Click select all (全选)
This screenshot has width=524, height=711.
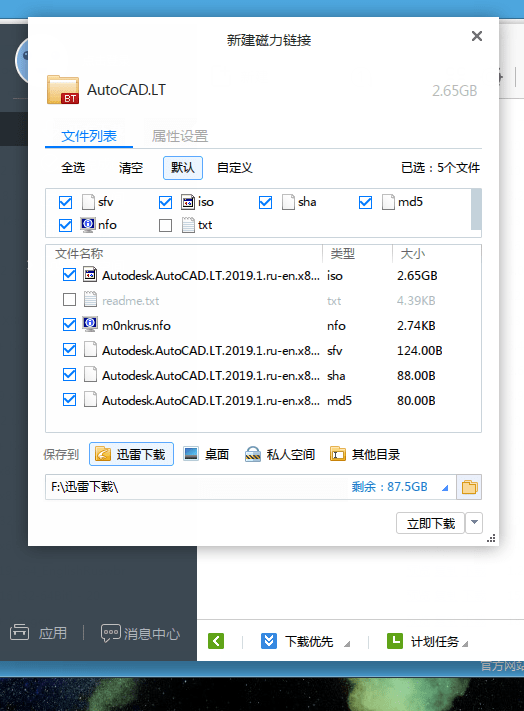tap(73, 168)
